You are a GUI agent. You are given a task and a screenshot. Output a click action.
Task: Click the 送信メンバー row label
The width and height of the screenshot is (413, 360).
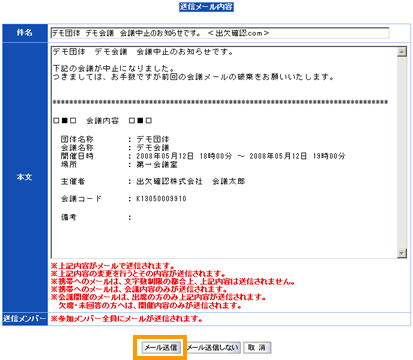click(x=25, y=319)
